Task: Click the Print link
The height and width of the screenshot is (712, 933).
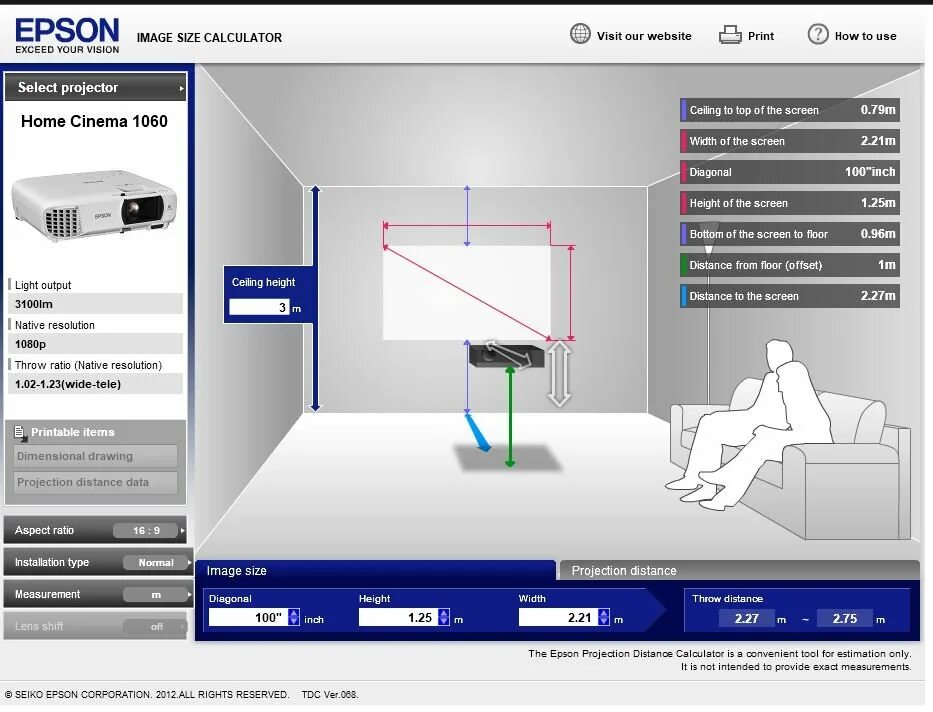Action: (760, 36)
